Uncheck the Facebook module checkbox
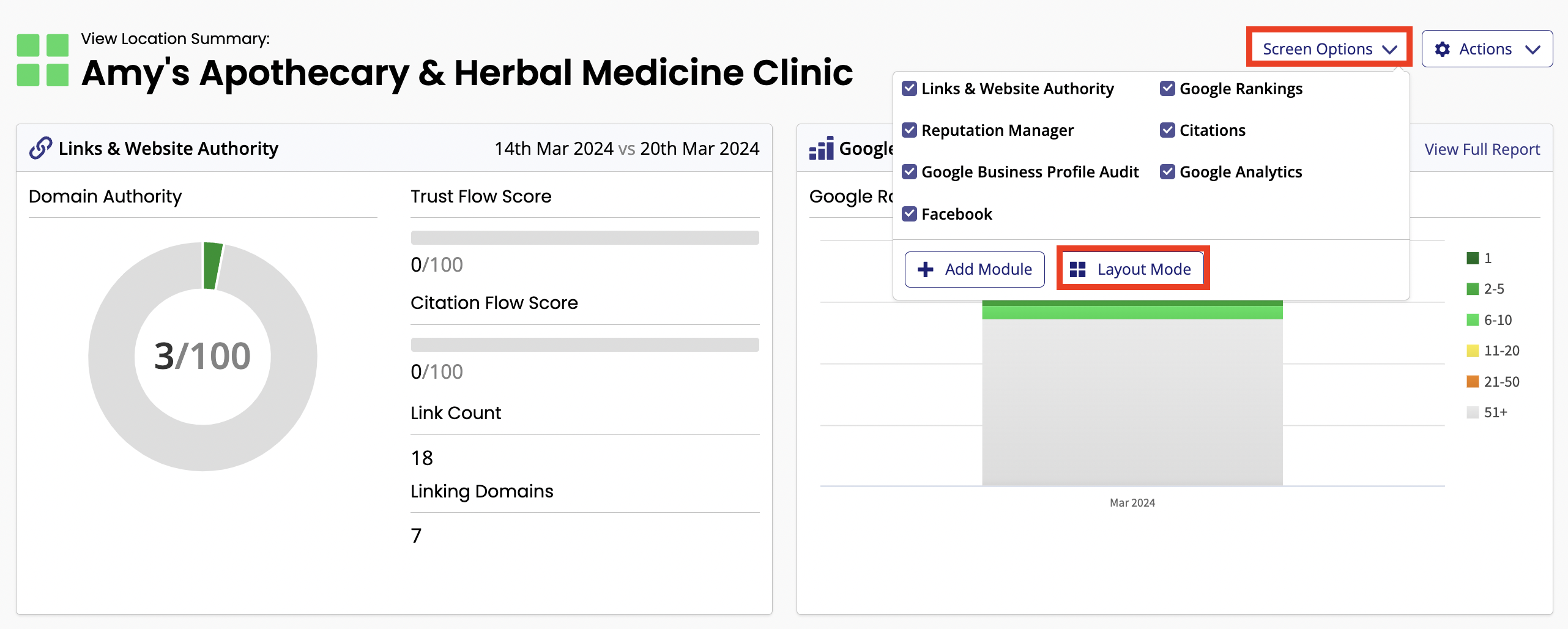 click(910, 214)
